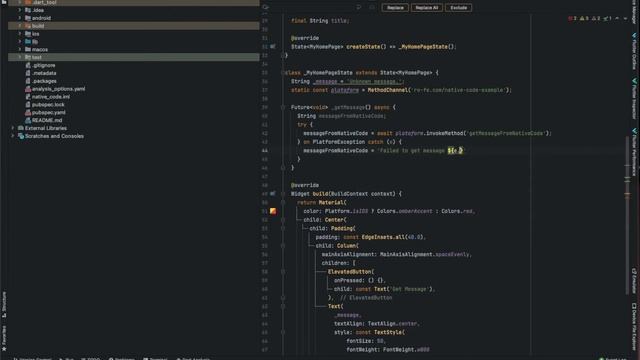
Task: Go to next highlighted error arrow
Action: pyautogui.click(x=625, y=18)
